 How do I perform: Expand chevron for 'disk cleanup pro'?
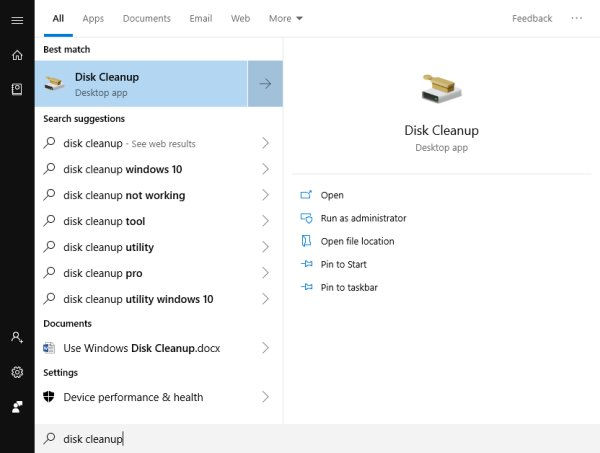(x=265, y=273)
